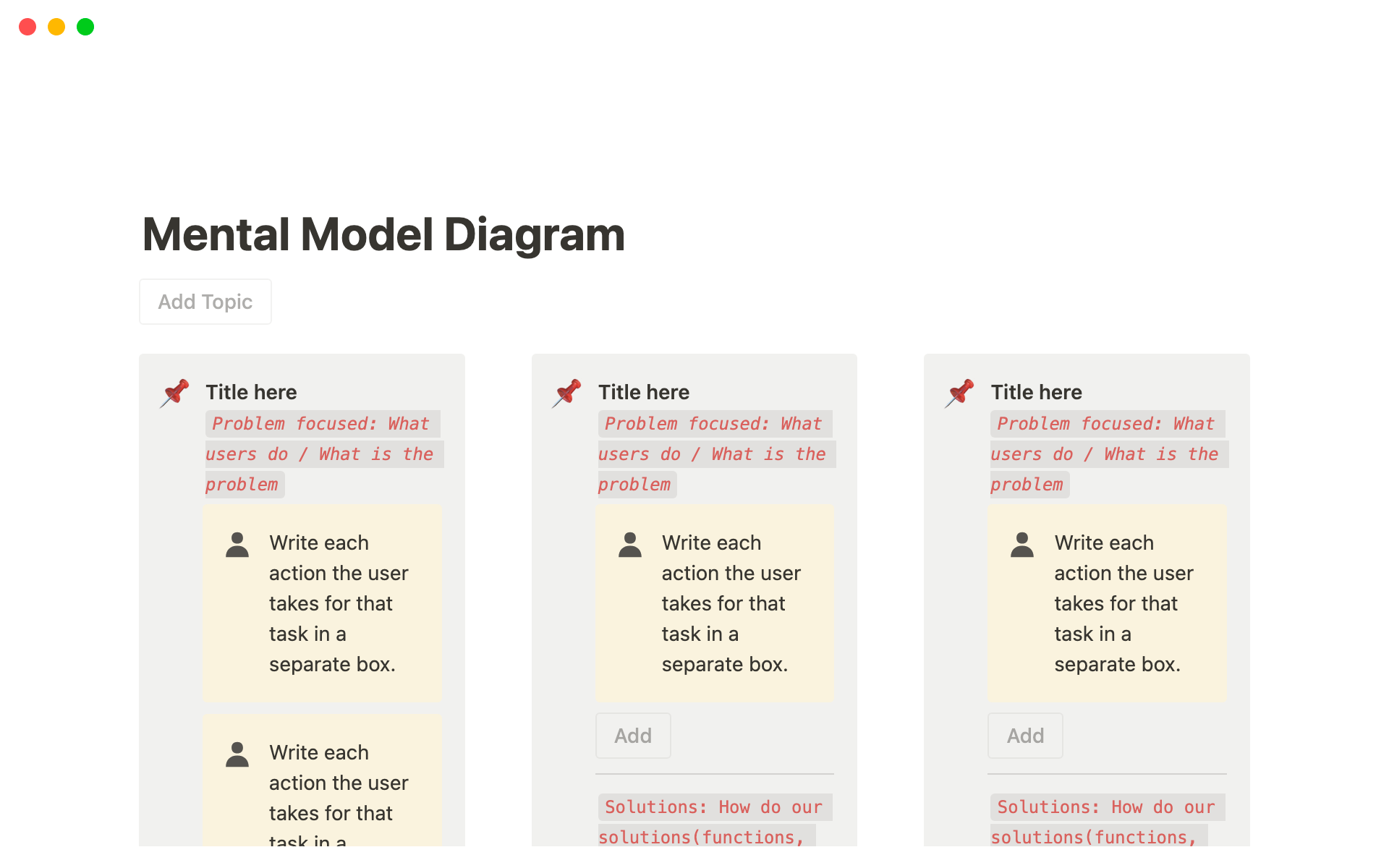Select the "Title here" heading in the middle column
This screenshot has width=1389, height=868.
pyautogui.click(x=644, y=392)
